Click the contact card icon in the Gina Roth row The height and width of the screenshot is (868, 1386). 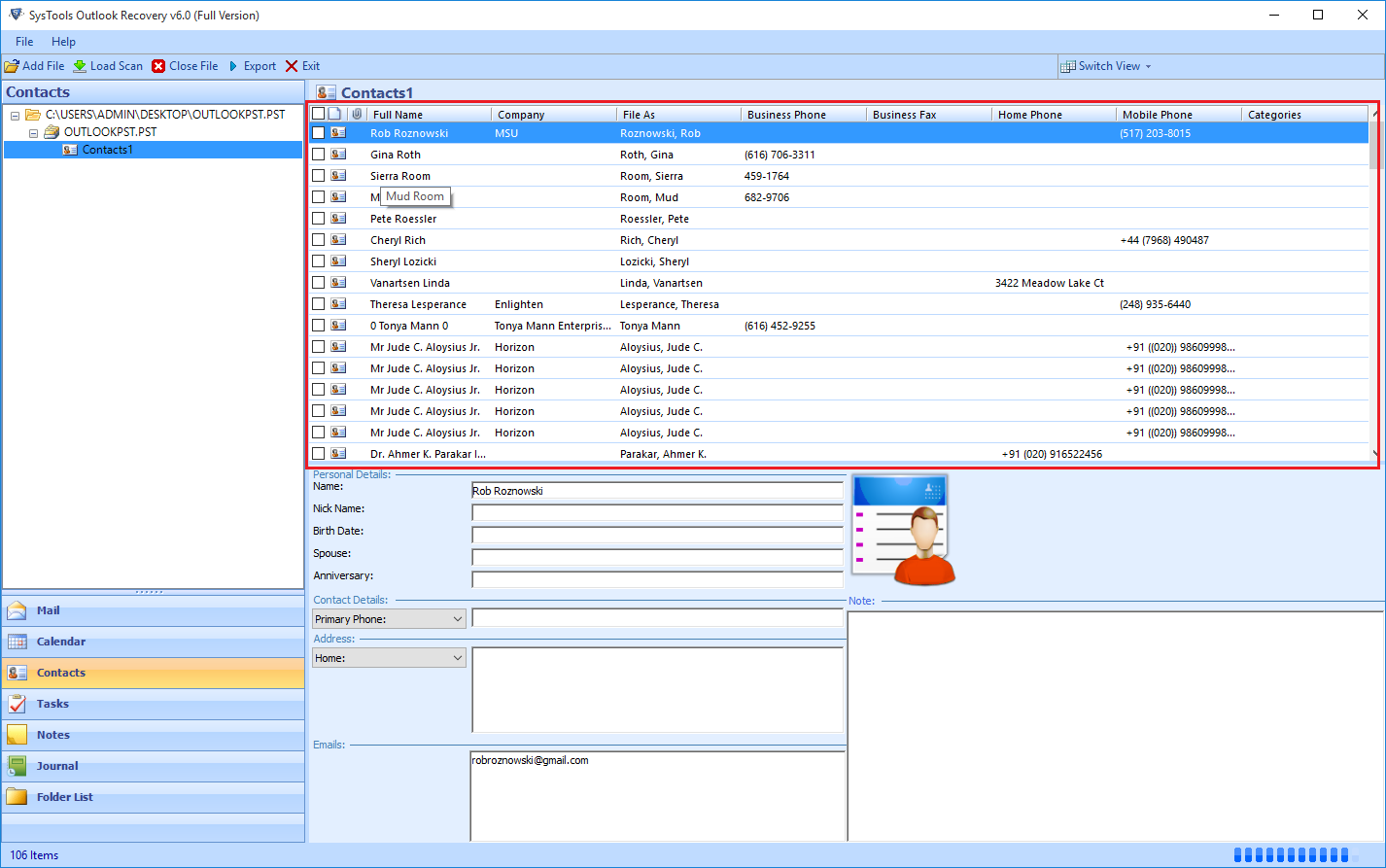click(x=338, y=155)
